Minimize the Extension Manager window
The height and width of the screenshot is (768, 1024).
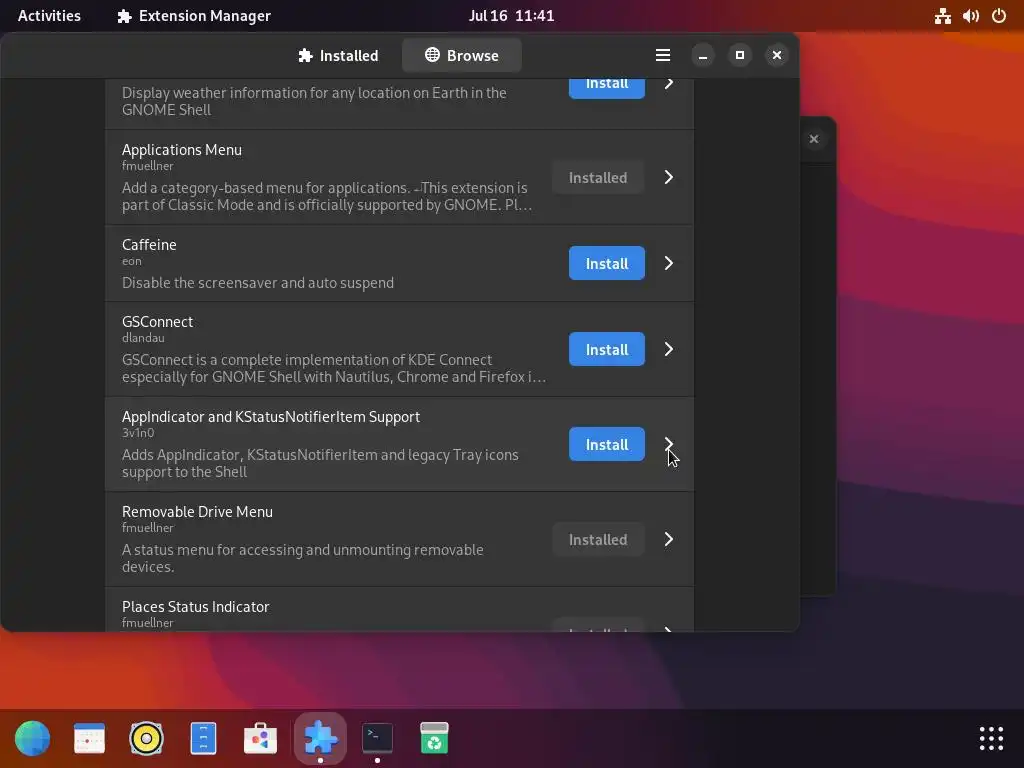point(703,56)
